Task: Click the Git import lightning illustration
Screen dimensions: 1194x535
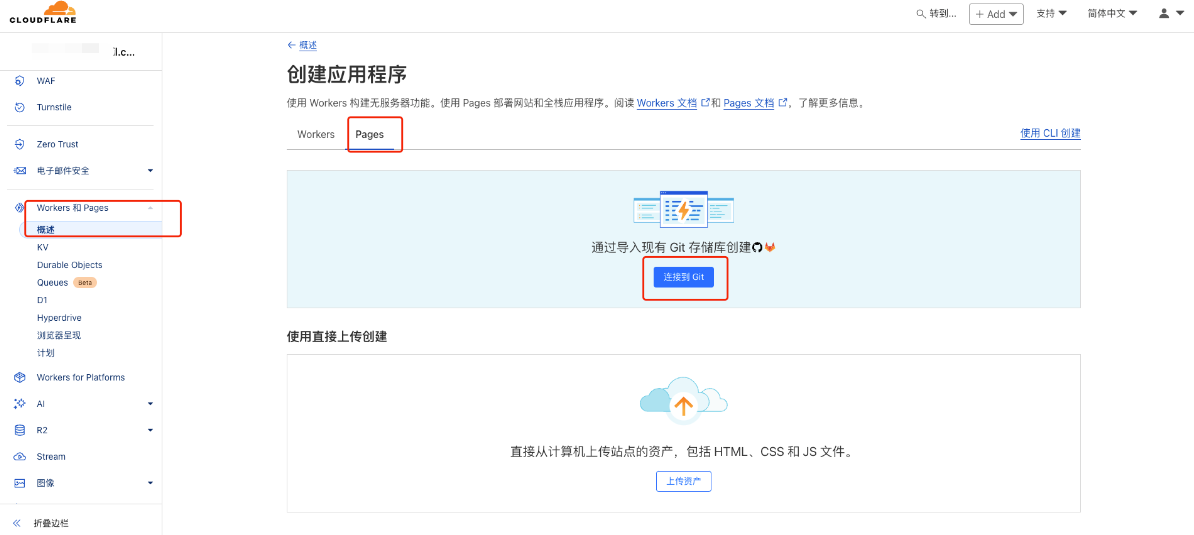Action: click(x=684, y=209)
